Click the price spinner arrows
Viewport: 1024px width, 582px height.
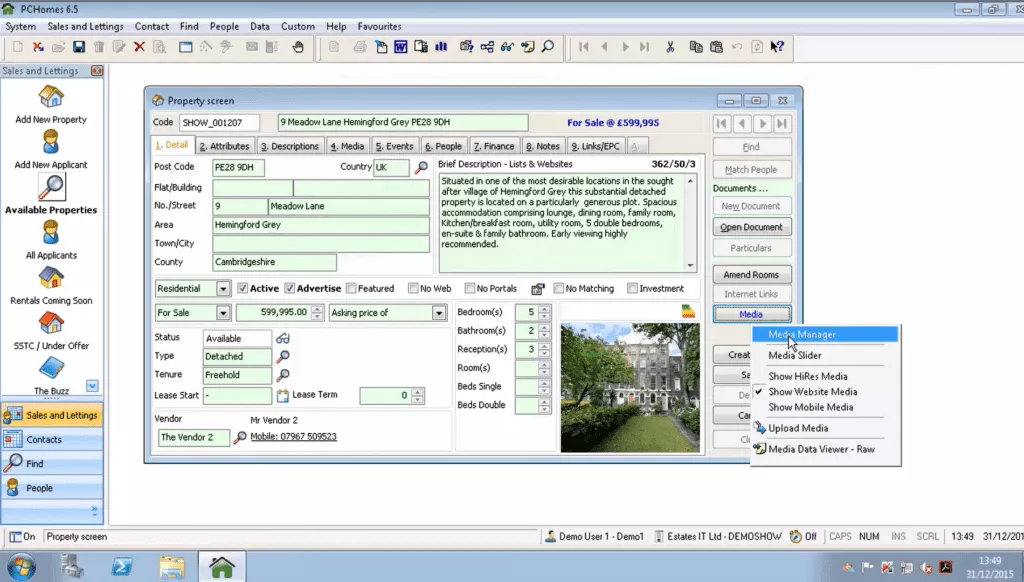[x=317, y=313]
